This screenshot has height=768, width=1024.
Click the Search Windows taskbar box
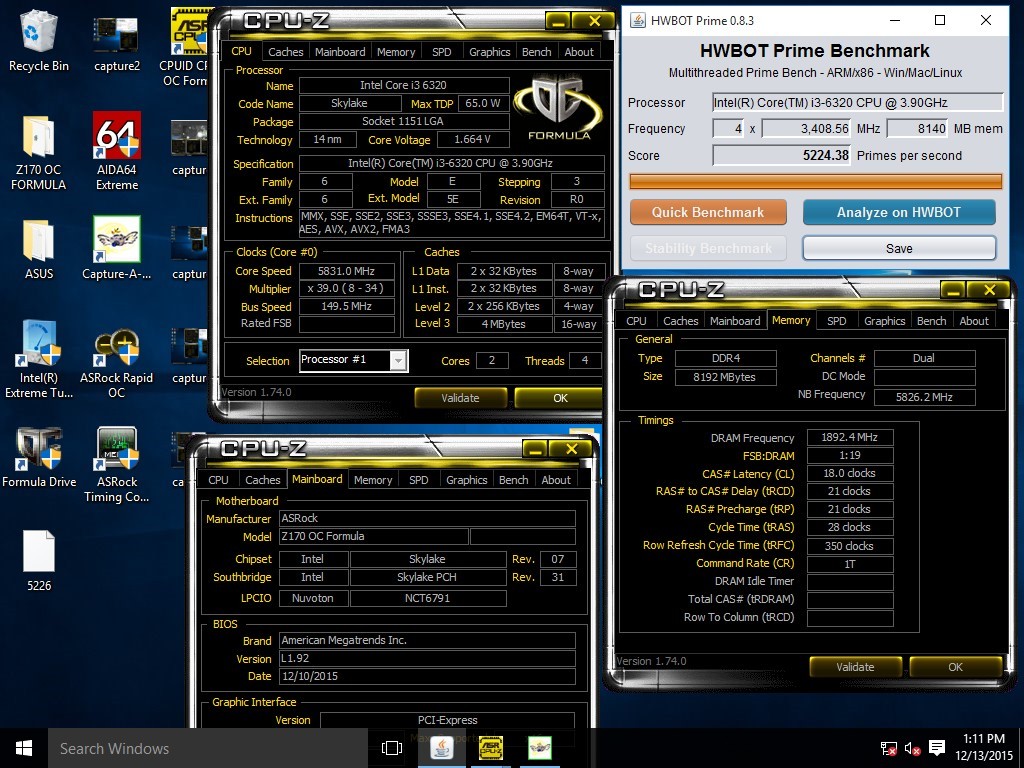(208, 748)
